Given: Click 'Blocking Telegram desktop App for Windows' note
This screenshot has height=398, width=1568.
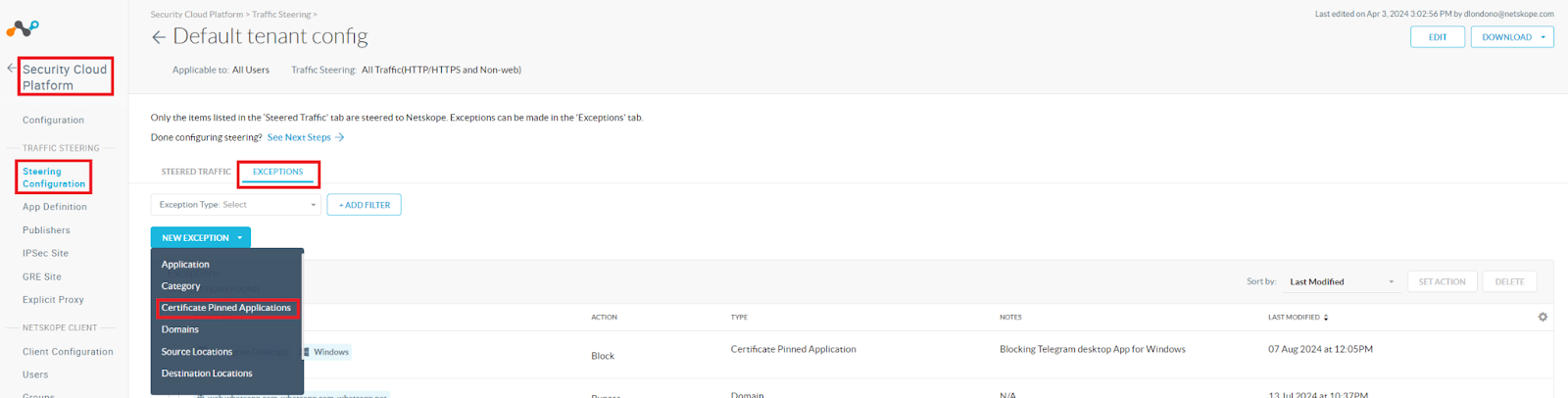Looking at the screenshot, I should [x=1092, y=349].
